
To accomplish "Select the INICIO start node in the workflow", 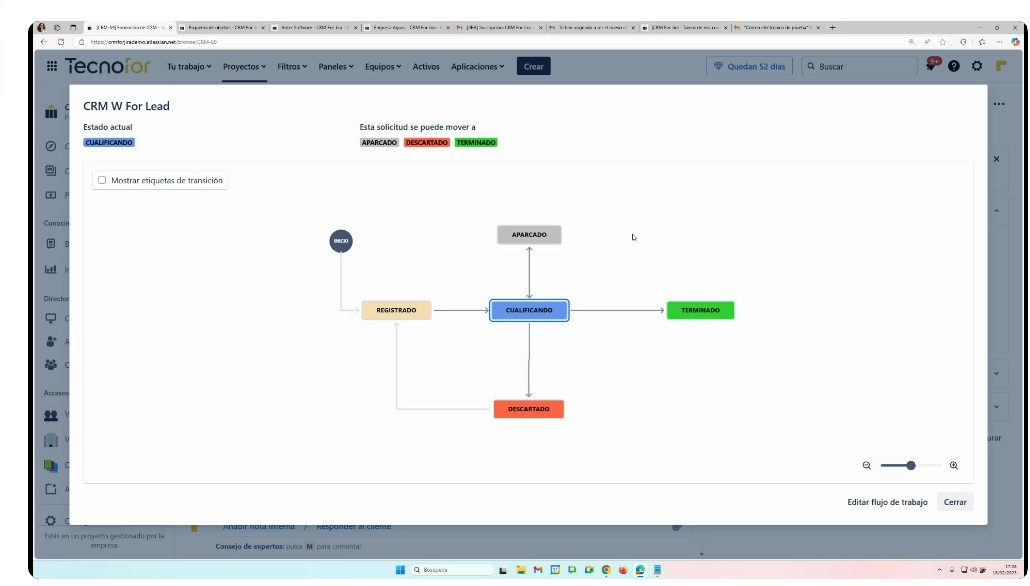I will pyautogui.click(x=341, y=241).
